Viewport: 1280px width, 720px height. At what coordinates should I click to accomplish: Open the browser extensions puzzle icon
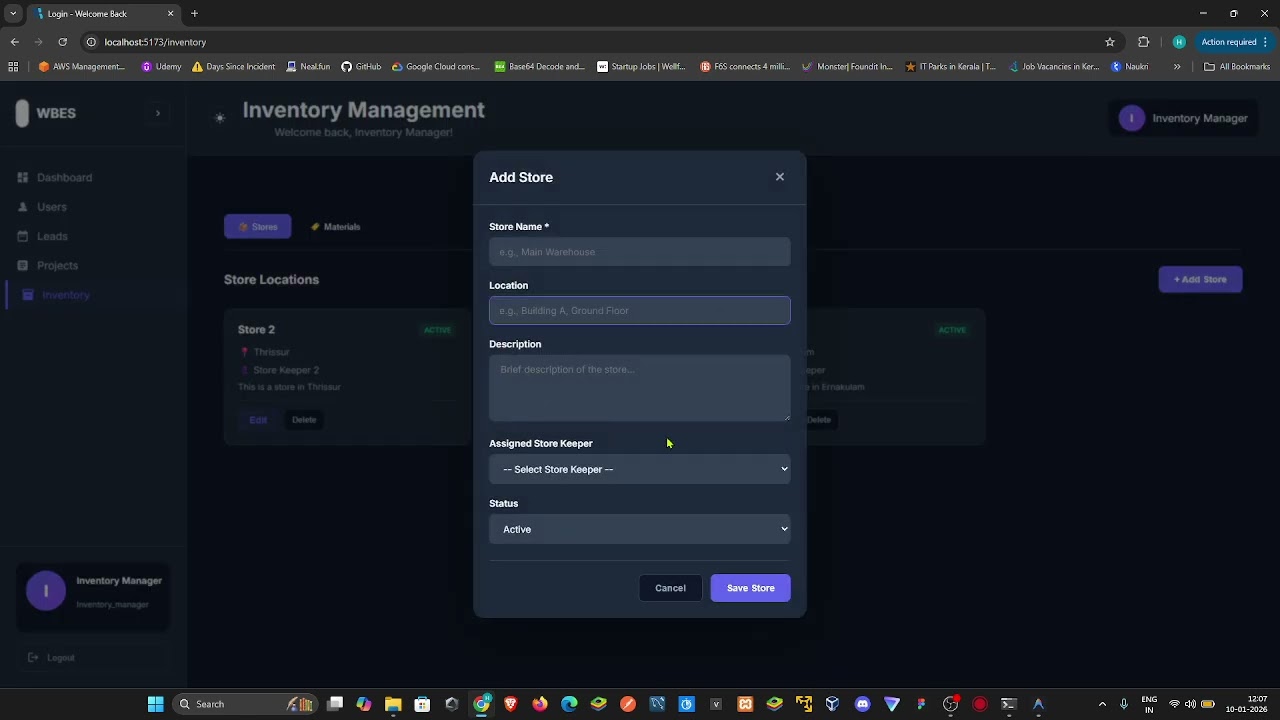[1144, 42]
